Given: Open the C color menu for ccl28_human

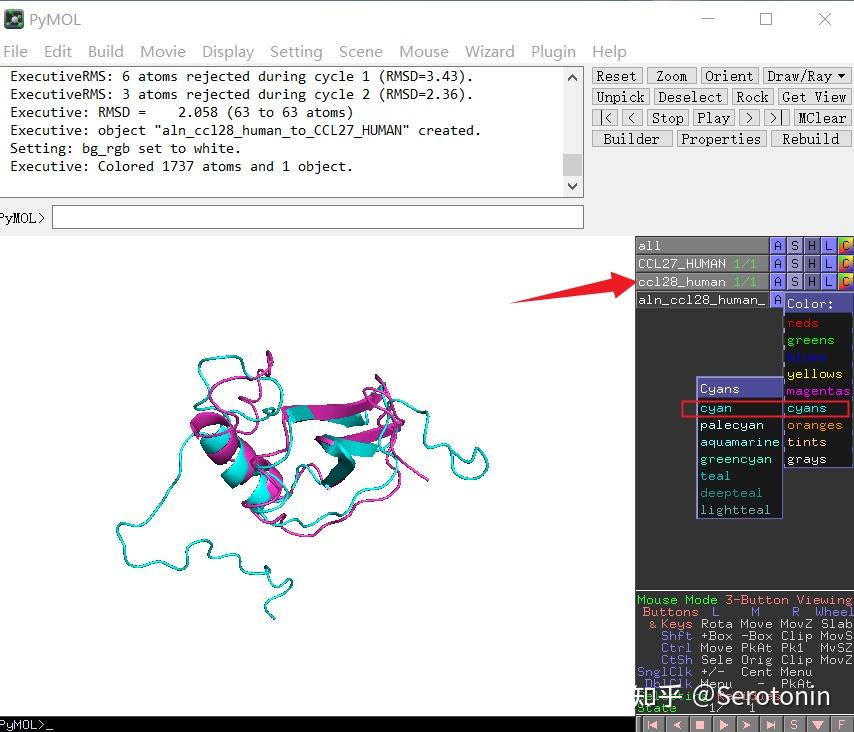Looking at the screenshot, I should tap(845, 282).
